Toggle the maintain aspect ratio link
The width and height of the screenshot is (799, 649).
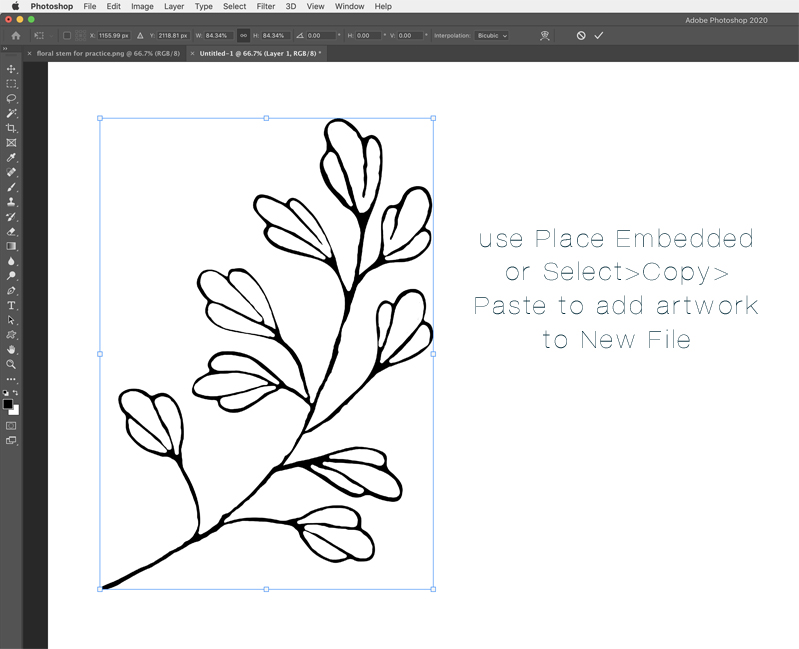(x=243, y=35)
